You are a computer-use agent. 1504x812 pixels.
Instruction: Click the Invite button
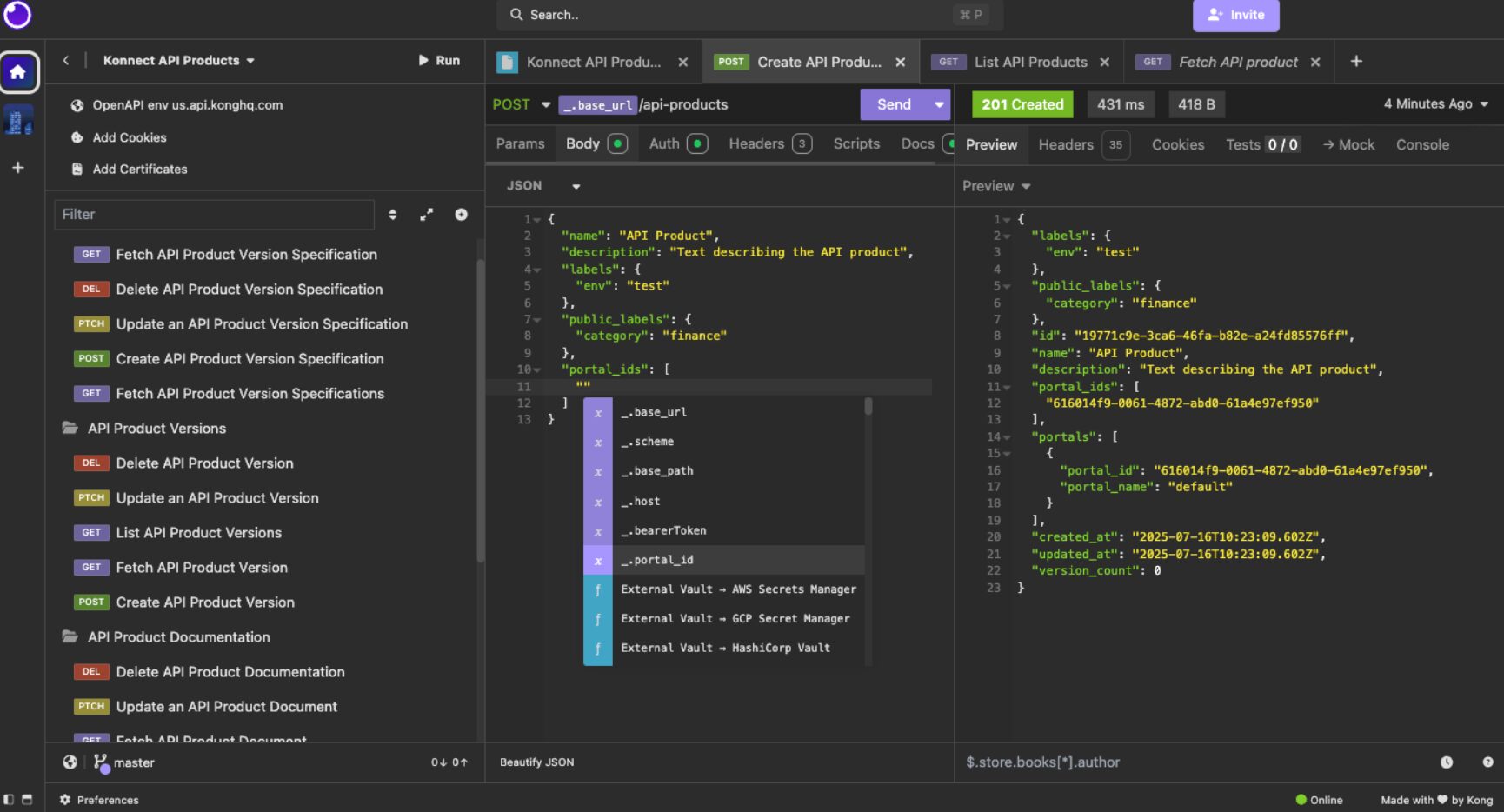[x=1235, y=15]
